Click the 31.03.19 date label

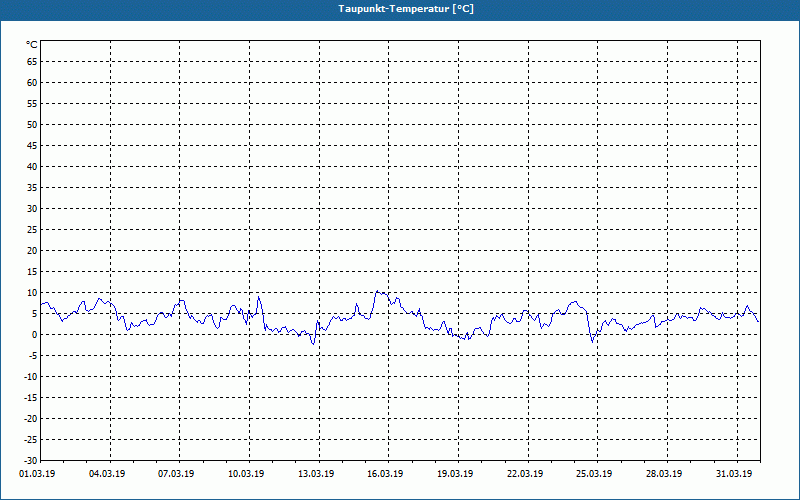734,473
